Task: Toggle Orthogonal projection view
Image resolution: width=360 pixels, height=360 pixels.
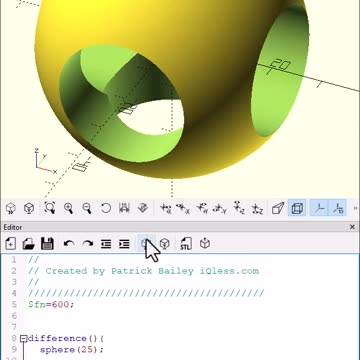Action: point(297,209)
